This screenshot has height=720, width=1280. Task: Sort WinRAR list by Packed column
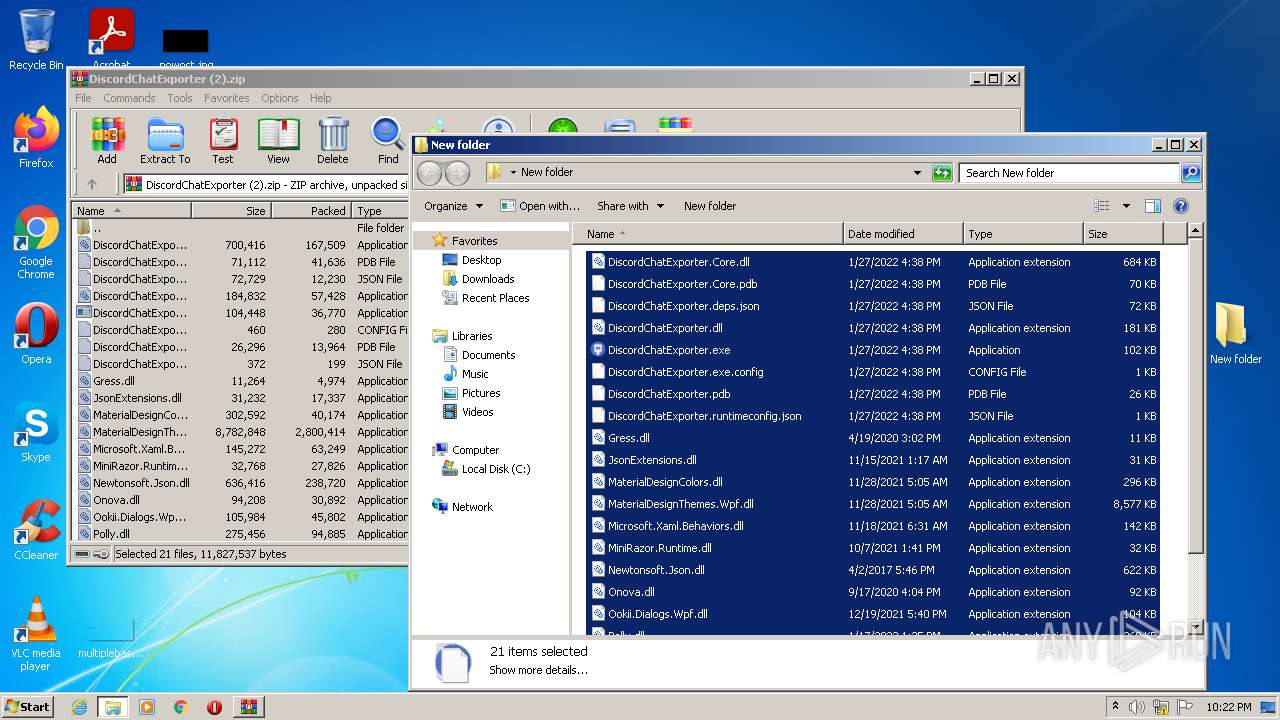[311, 211]
